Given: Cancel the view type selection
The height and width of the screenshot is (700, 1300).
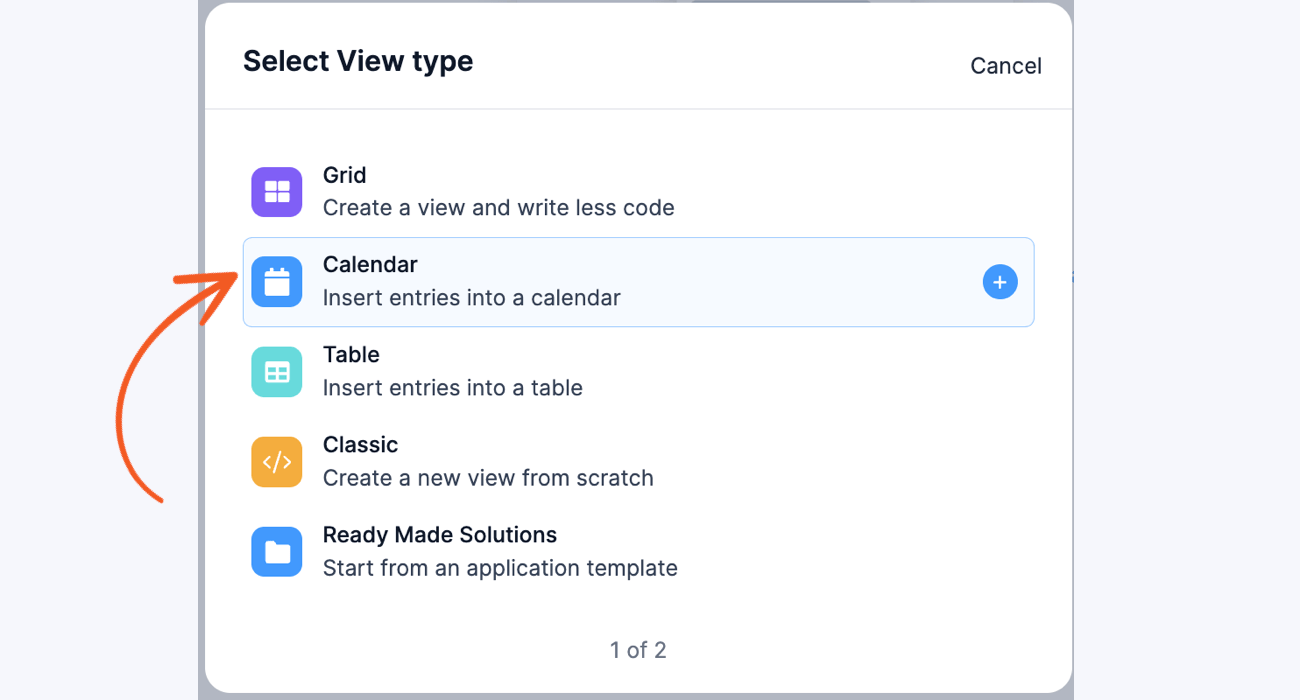Looking at the screenshot, I should (x=1005, y=65).
